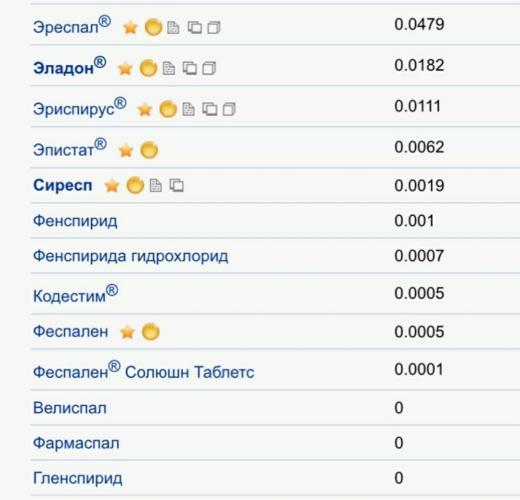Viewport: 520px width, 500px height.
Task: Open the Эреспал drug link
Action: [x=72, y=25]
